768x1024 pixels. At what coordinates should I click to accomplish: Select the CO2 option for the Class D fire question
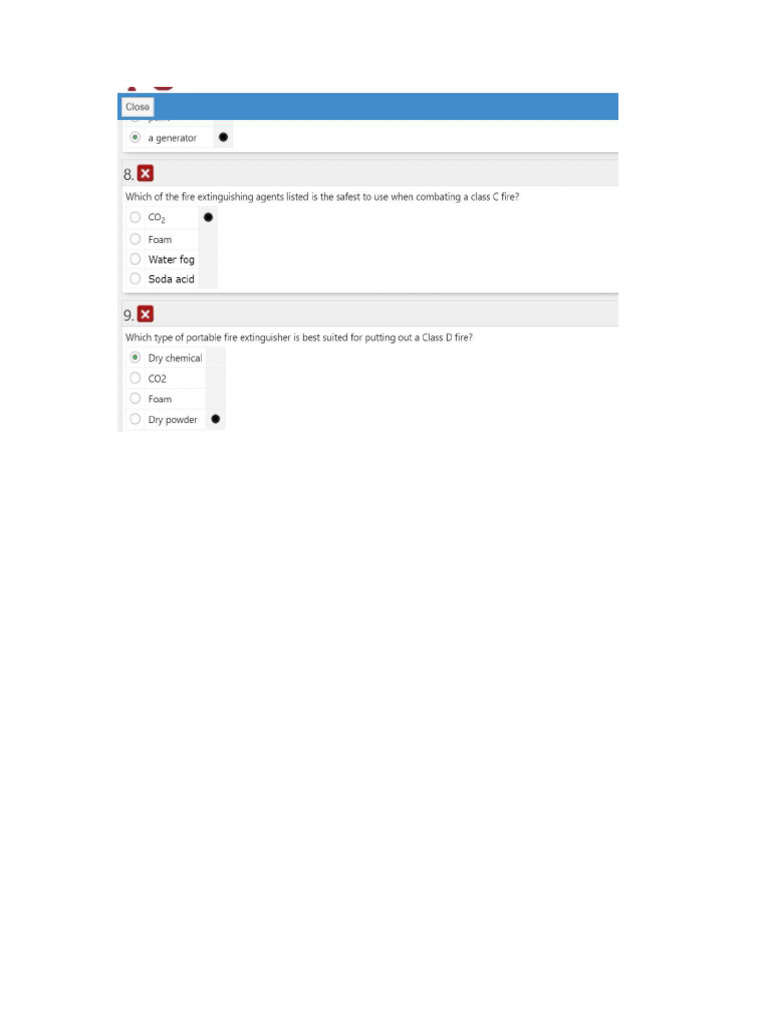coord(135,378)
